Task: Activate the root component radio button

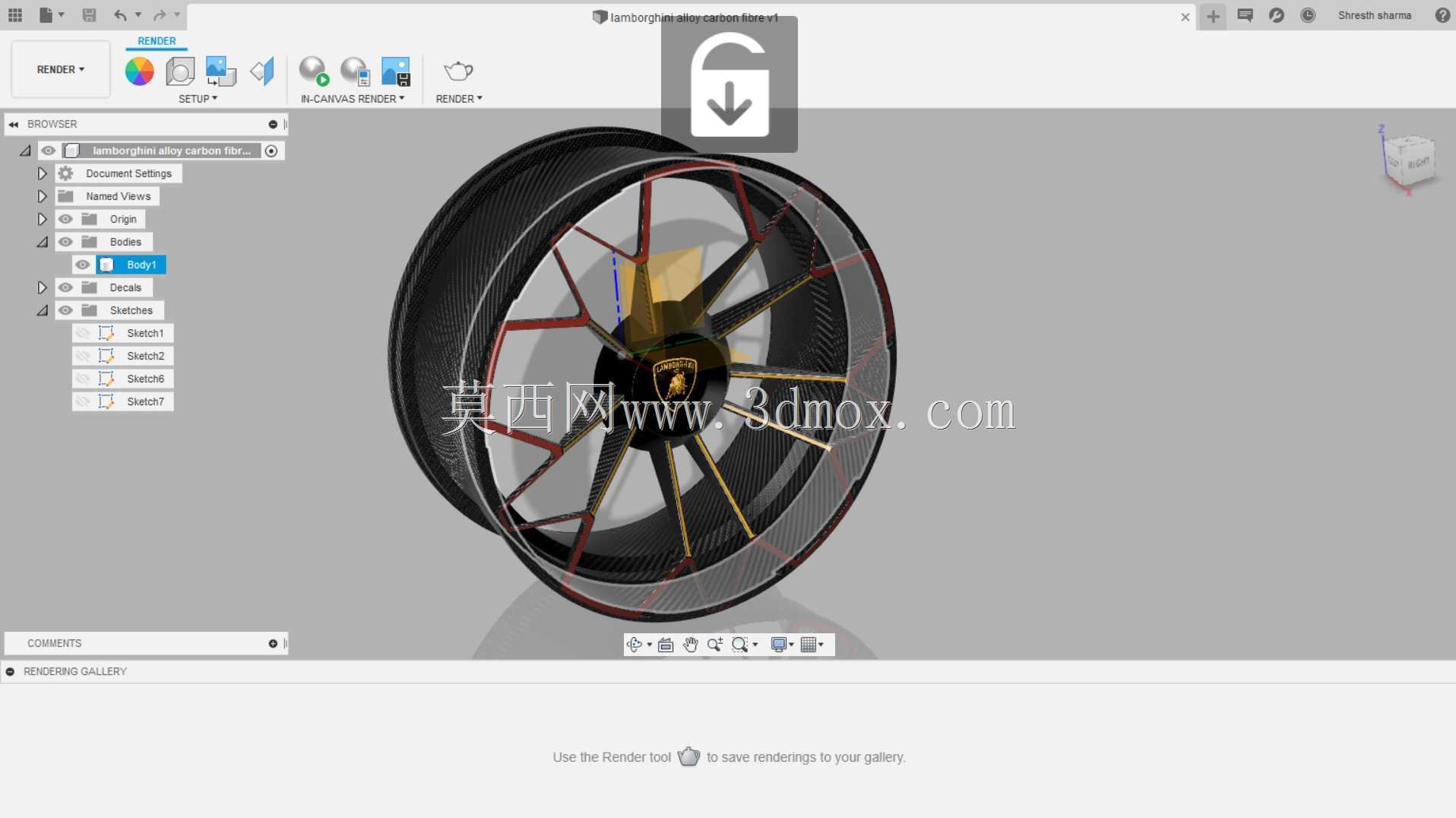Action: click(x=271, y=151)
